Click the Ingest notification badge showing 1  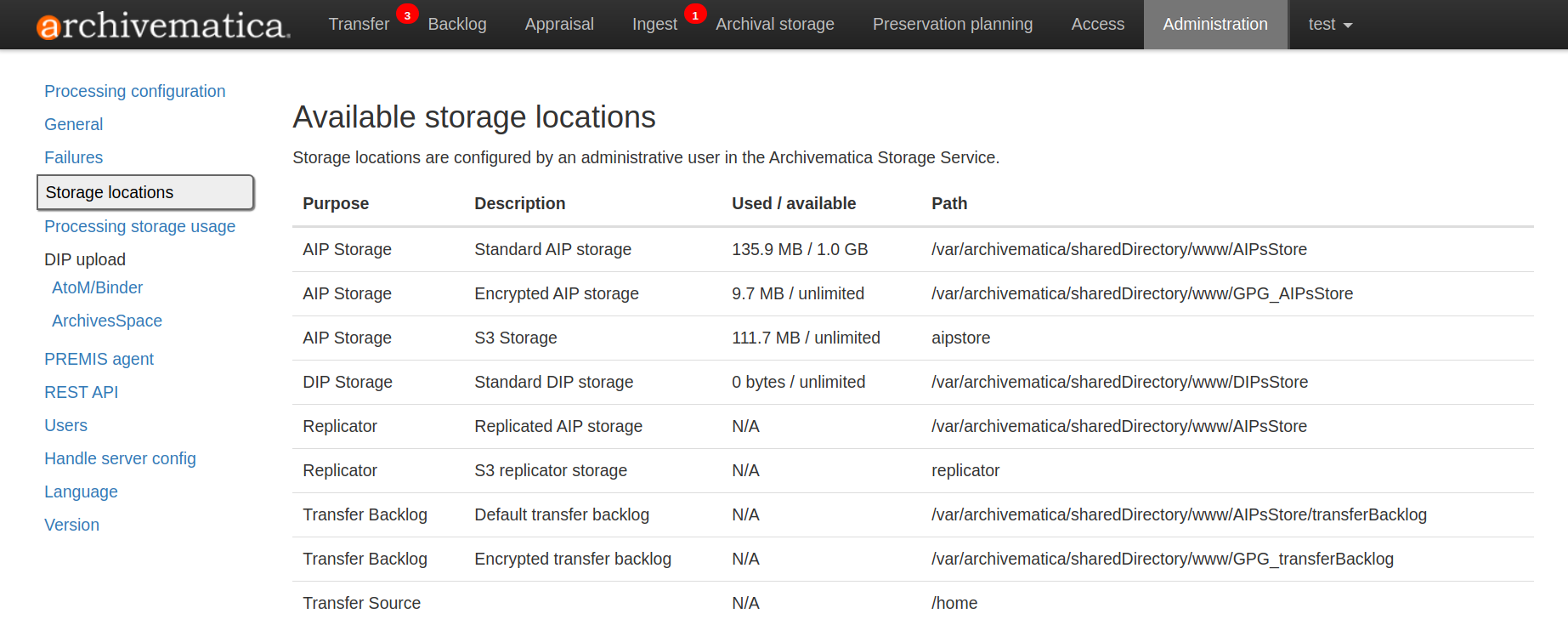[695, 15]
